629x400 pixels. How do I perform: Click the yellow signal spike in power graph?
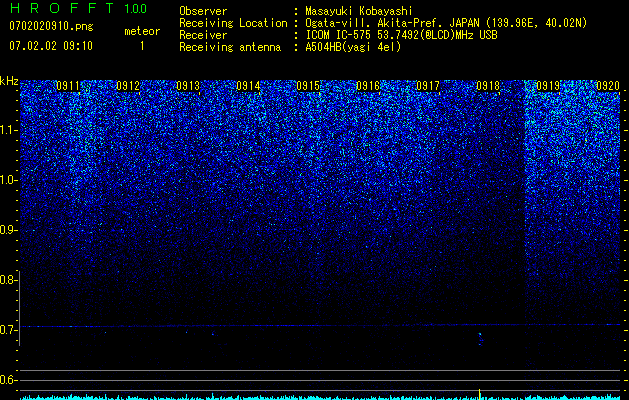coord(479,394)
